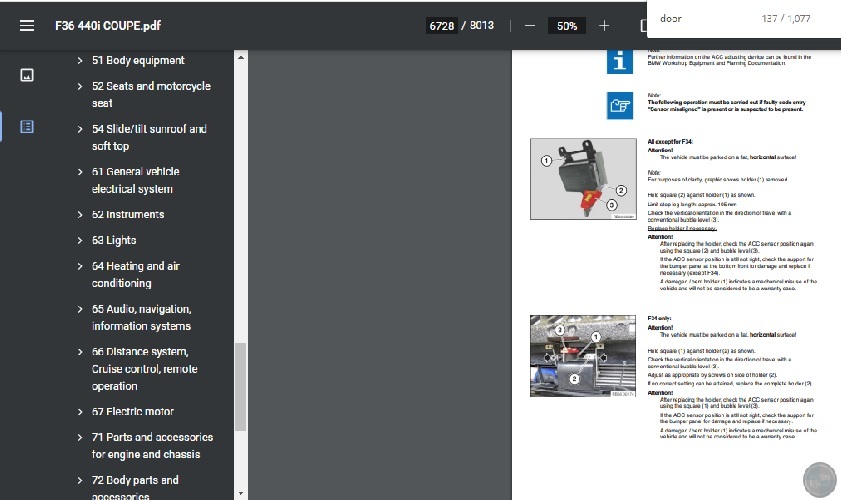This screenshot has height=500, width=841.
Task: Expand the '62 Instruments' chevron
Action: (80, 215)
